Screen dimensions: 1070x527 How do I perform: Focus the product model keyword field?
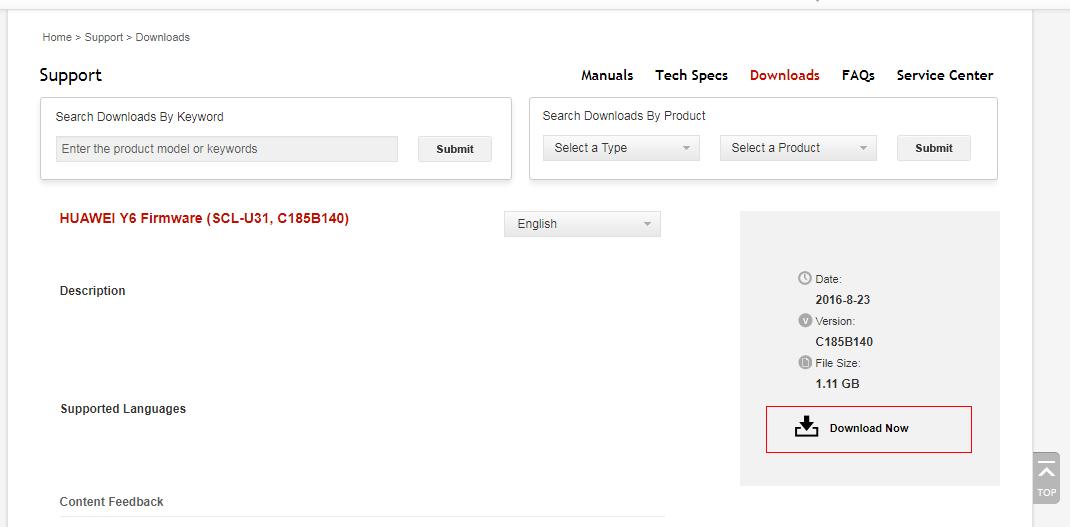(227, 149)
